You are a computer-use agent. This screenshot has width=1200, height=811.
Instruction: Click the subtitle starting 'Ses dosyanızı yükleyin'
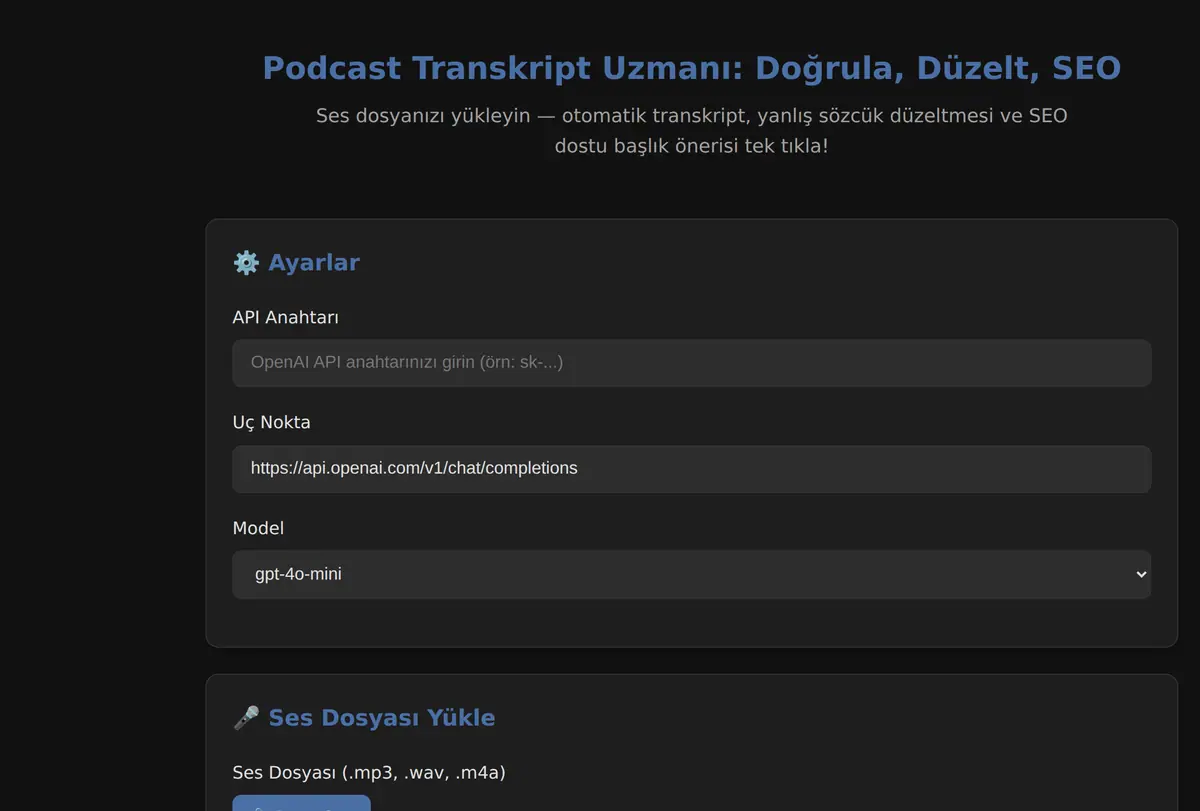click(692, 131)
